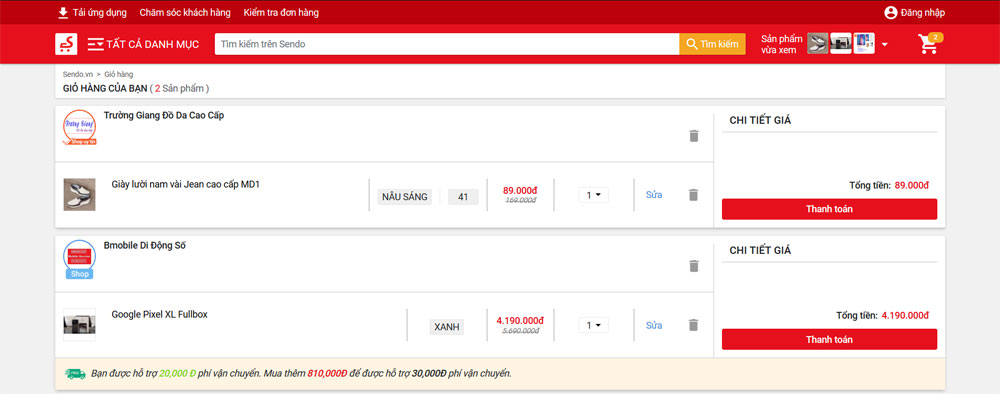The height and width of the screenshot is (394, 1000).
Task: Open quantity dropdown for Giày lười nam
Action: coord(594,195)
